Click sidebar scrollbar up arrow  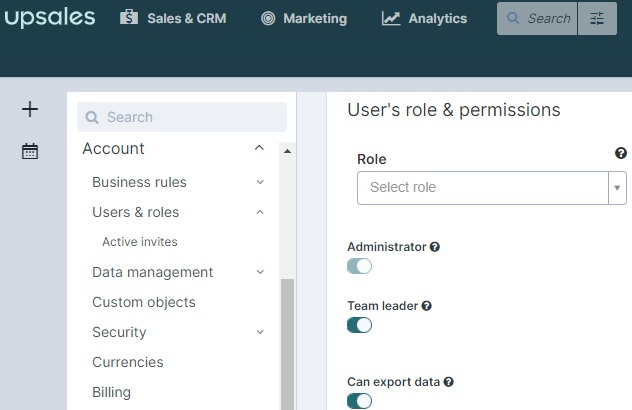(x=287, y=151)
